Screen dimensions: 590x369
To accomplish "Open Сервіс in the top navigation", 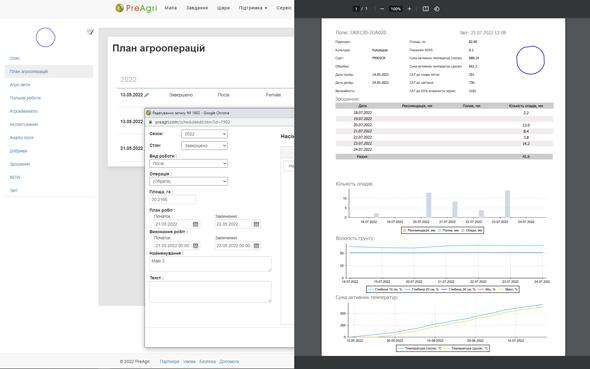I will coord(284,8).
